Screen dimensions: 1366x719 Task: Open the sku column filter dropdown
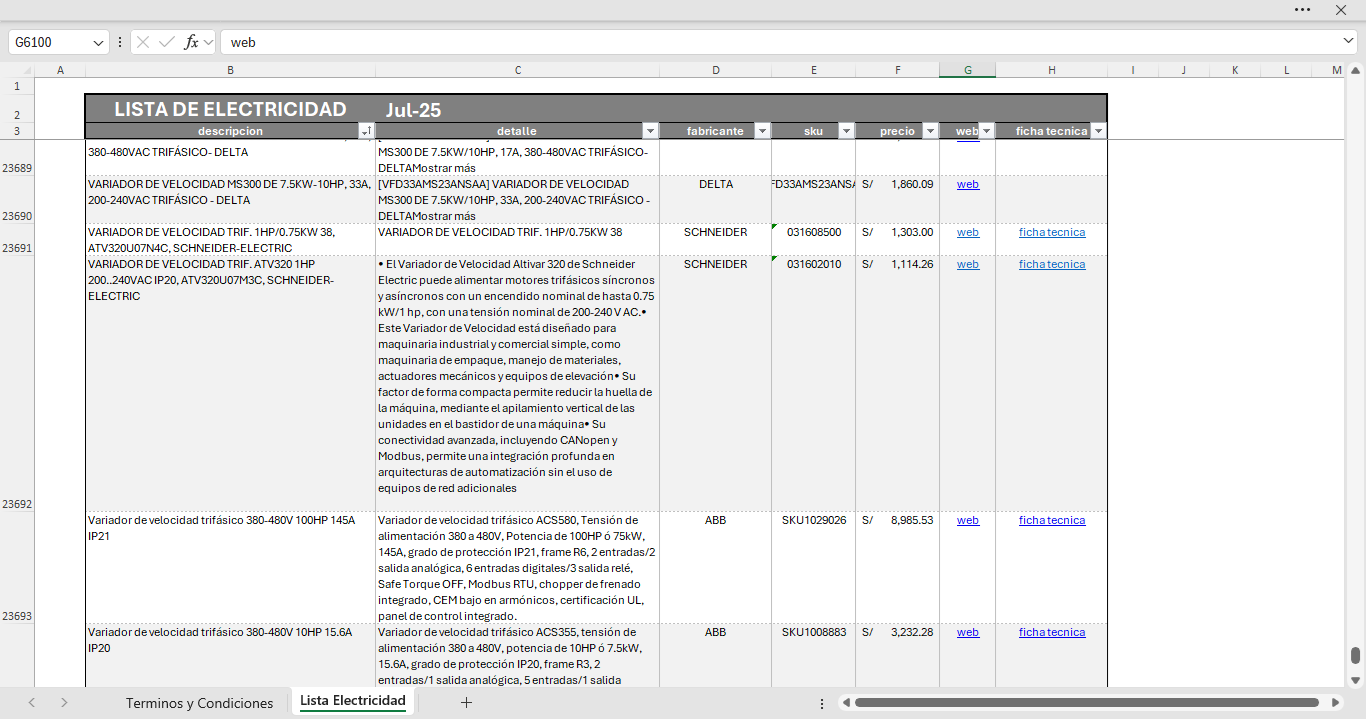click(846, 131)
